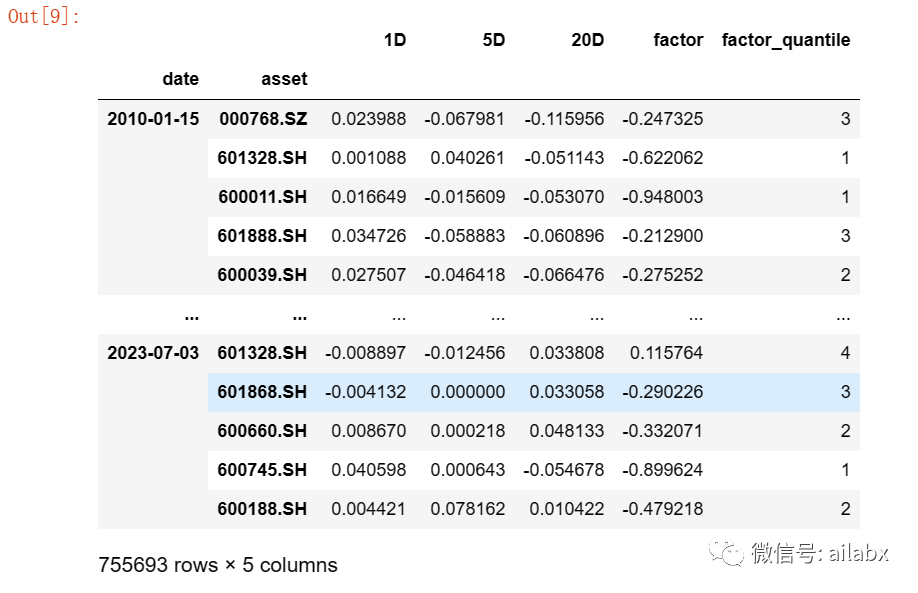Viewport: 918px width, 593px height.
Task: Click factor value -0.290226
Action: (x=662, y=392)
